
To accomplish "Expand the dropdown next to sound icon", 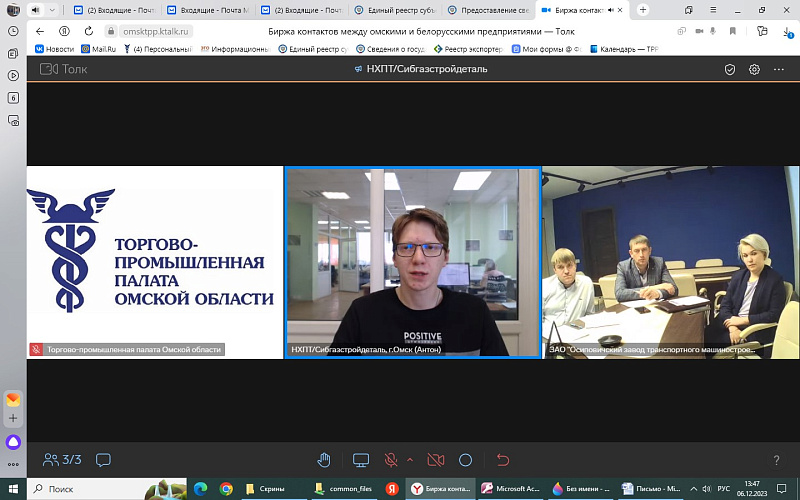I will tap(52, 10).
